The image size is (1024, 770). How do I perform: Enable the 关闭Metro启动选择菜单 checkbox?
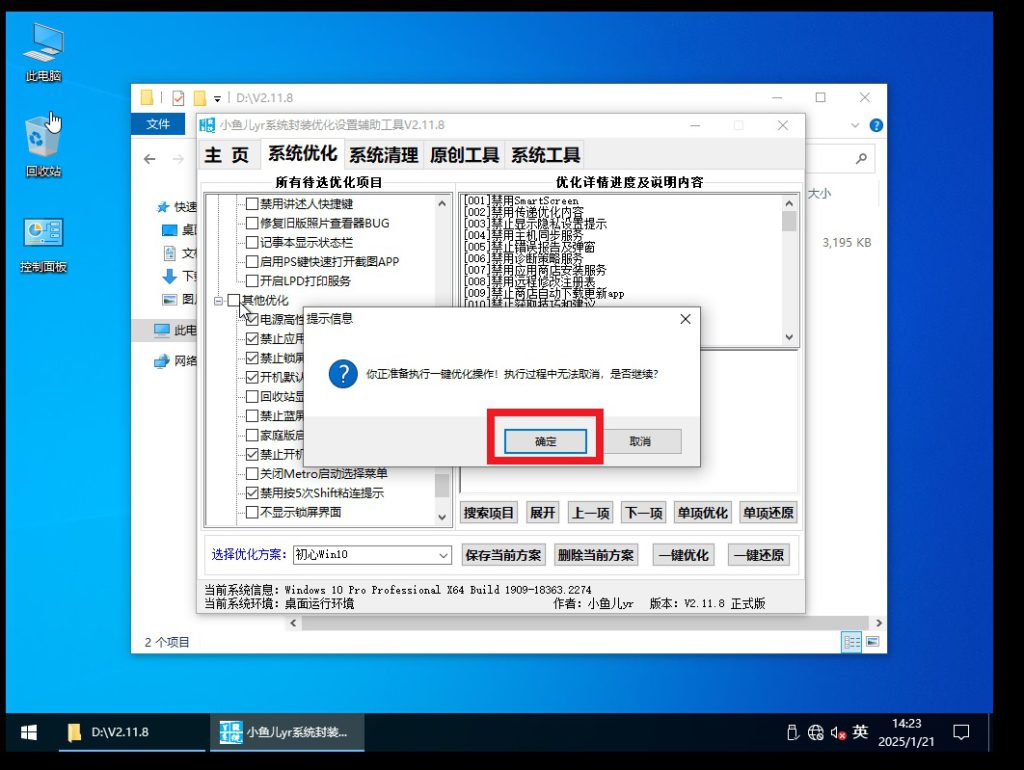pyautogui.click(x=252, y=473)
